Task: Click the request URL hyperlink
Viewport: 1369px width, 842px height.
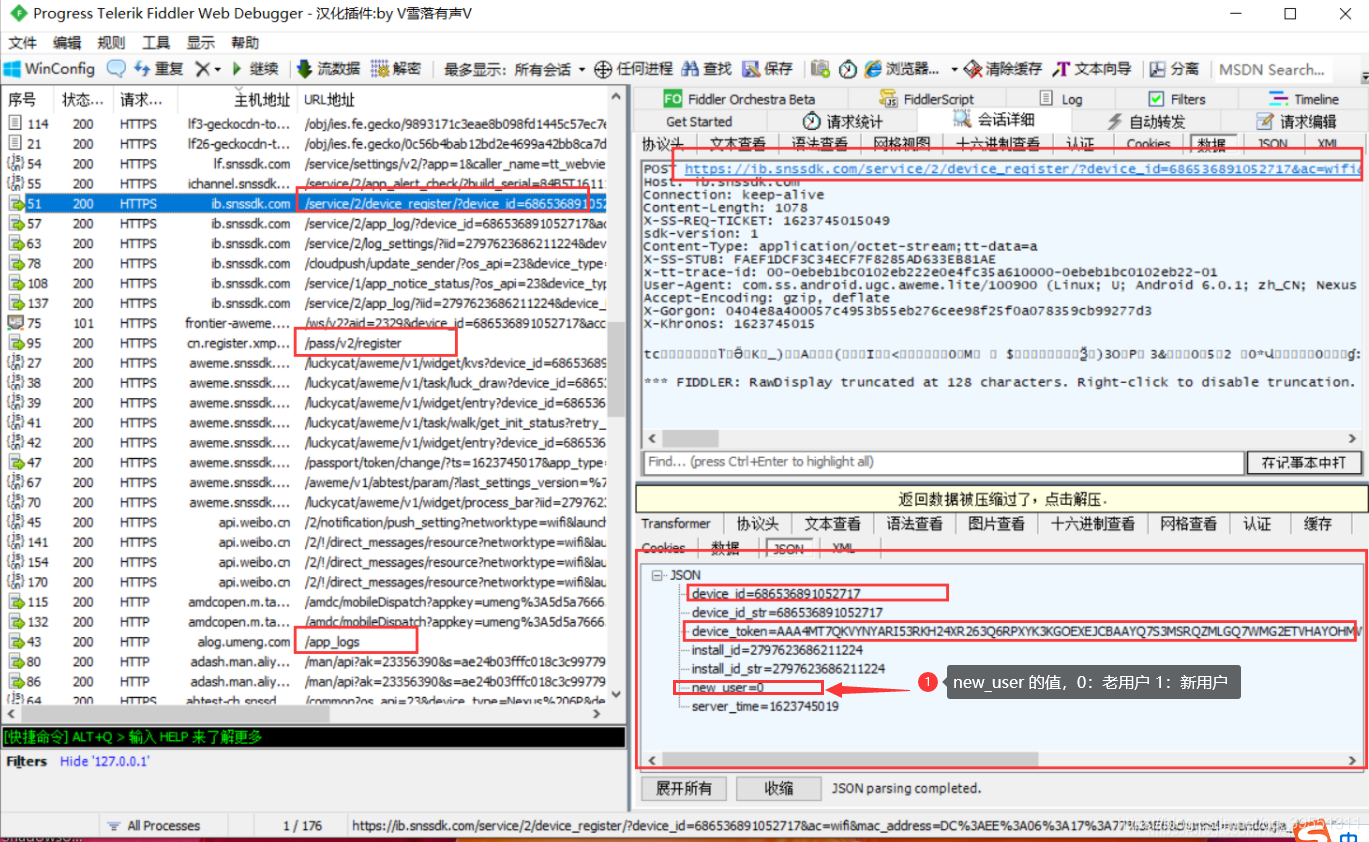Action: pyautogui.click(x=1023, y=169)
